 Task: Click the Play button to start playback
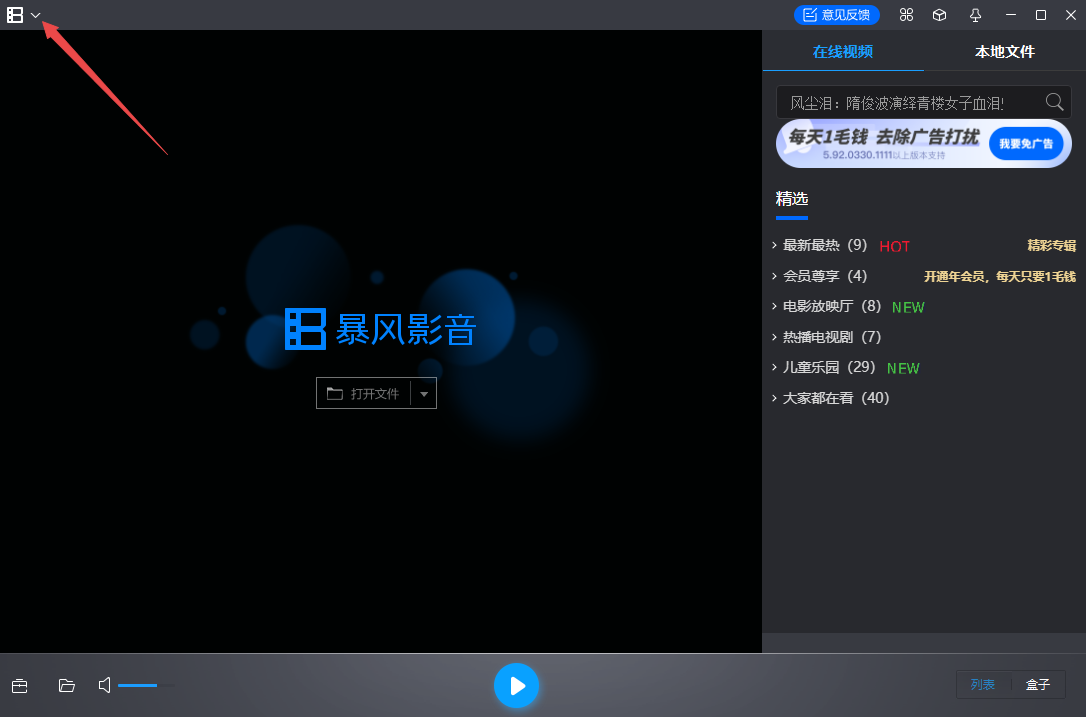(x=517, y=686)
